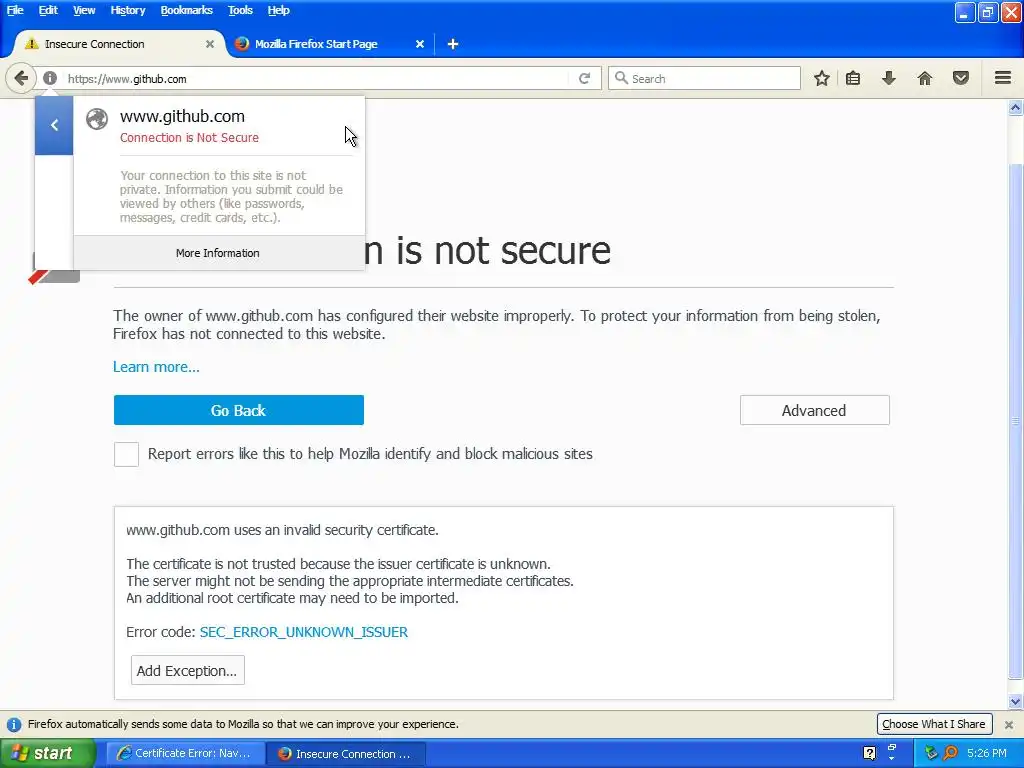The width and height of the screenshot is (1024, 768).
Task: Switch to Insecure Connection taskbar item
Action: point(346,753)
